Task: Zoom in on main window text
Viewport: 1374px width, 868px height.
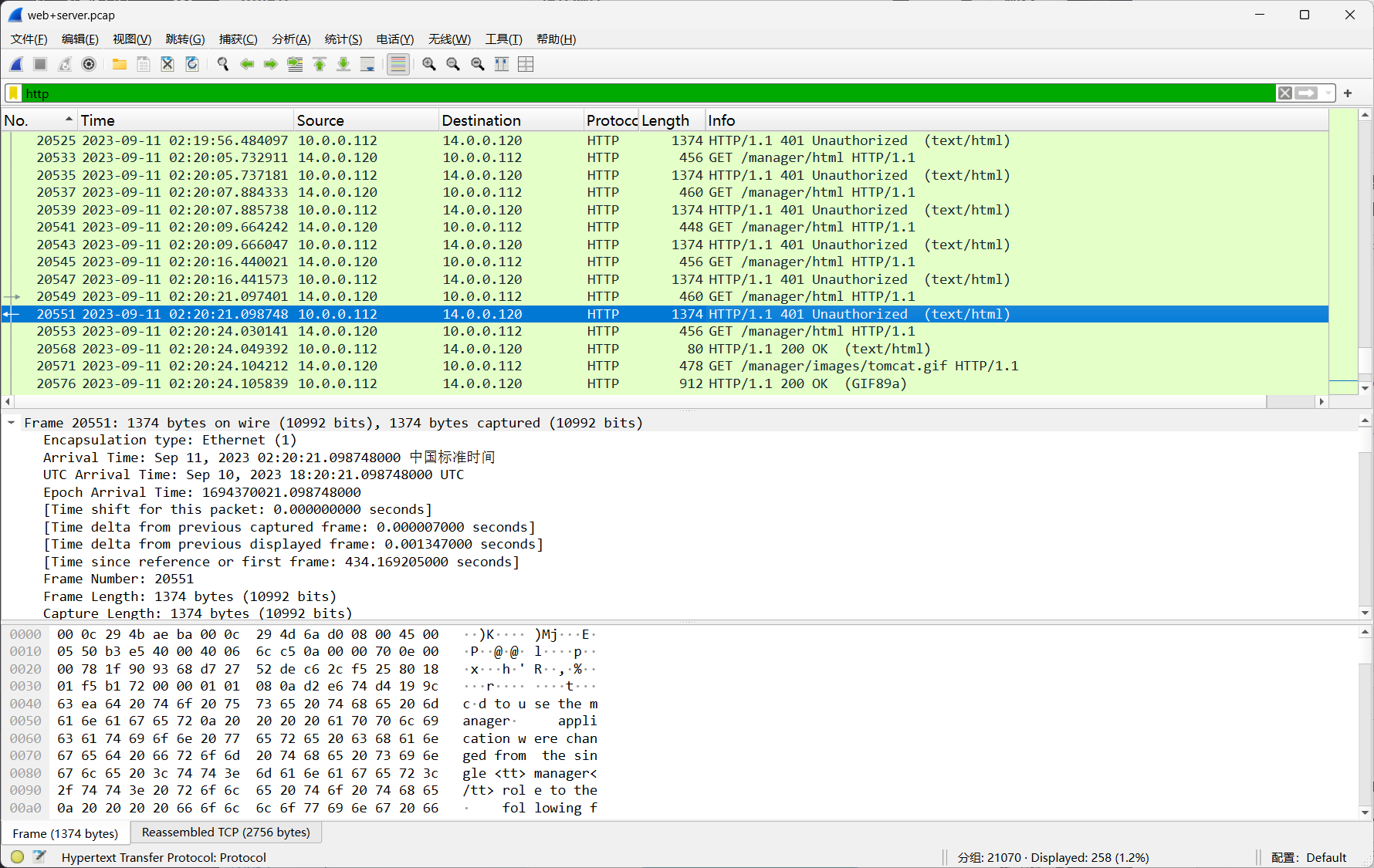Action: (x=429, y=64)
